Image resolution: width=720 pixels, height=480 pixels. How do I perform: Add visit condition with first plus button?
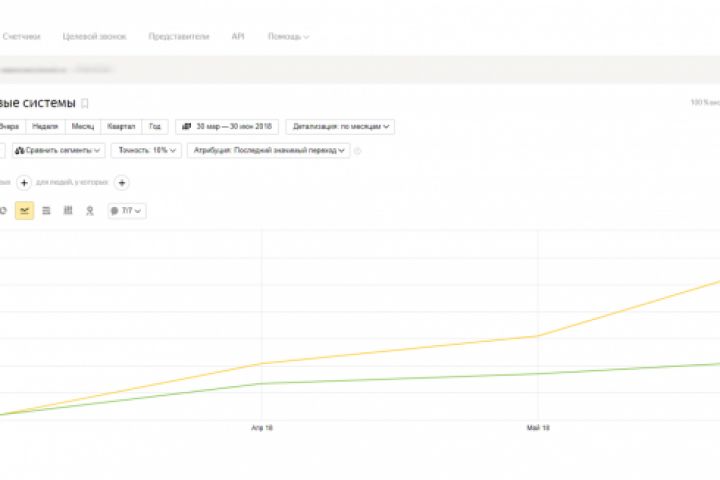point(24,183)
